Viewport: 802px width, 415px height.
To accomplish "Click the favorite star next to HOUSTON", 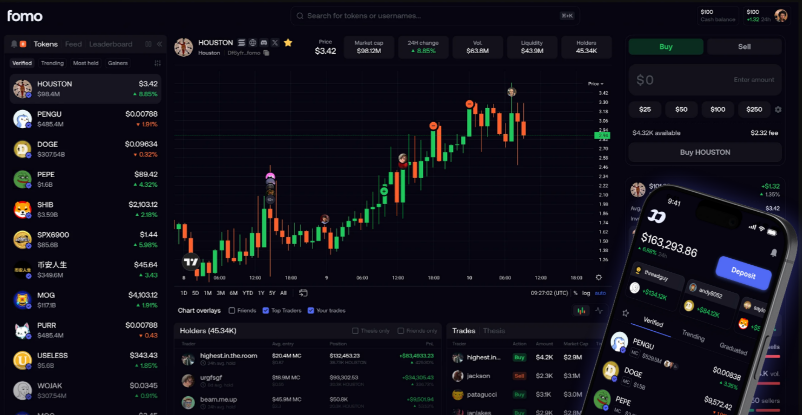I will coord(288,42).
